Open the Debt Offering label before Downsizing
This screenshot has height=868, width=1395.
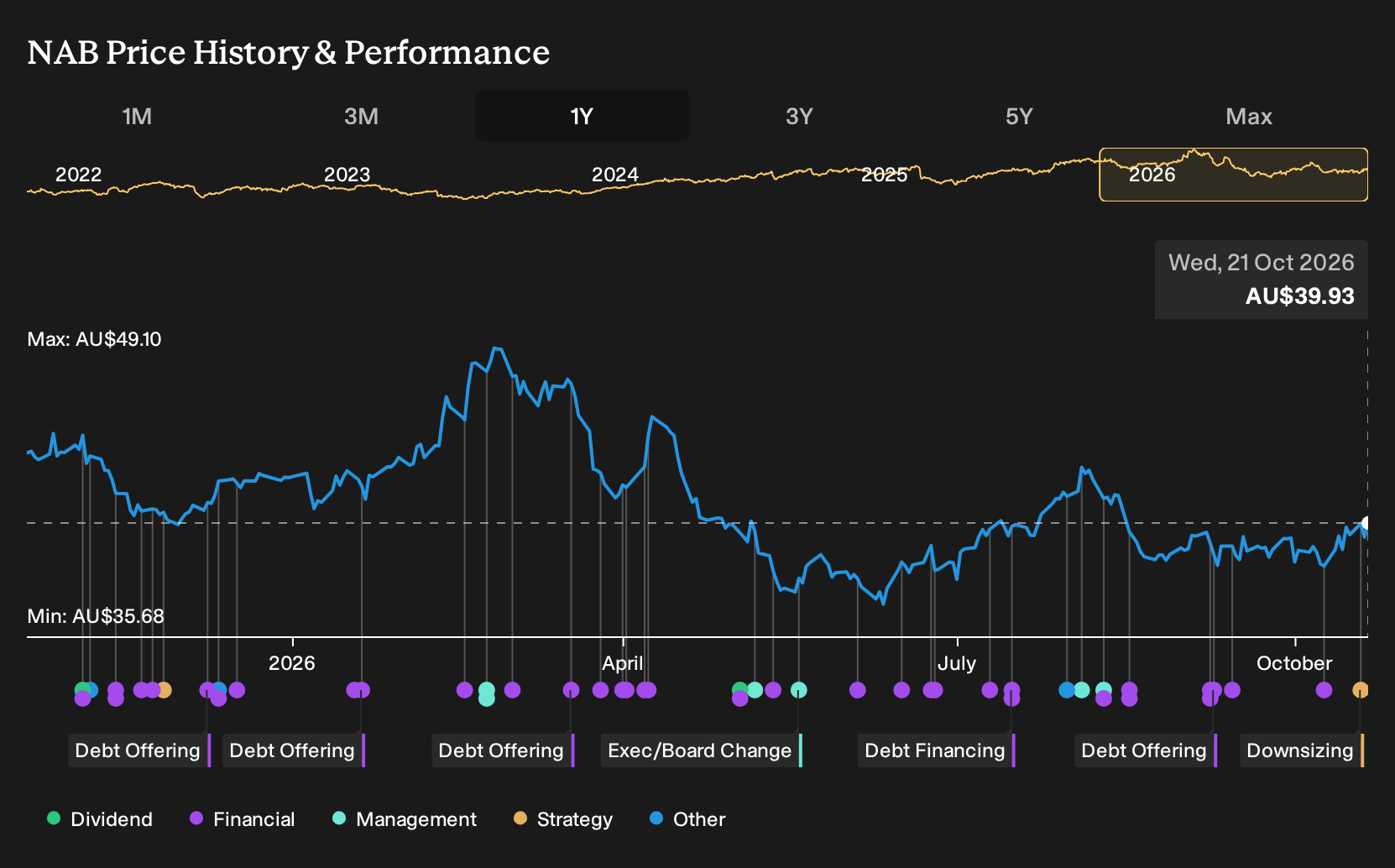(1146, 750)
